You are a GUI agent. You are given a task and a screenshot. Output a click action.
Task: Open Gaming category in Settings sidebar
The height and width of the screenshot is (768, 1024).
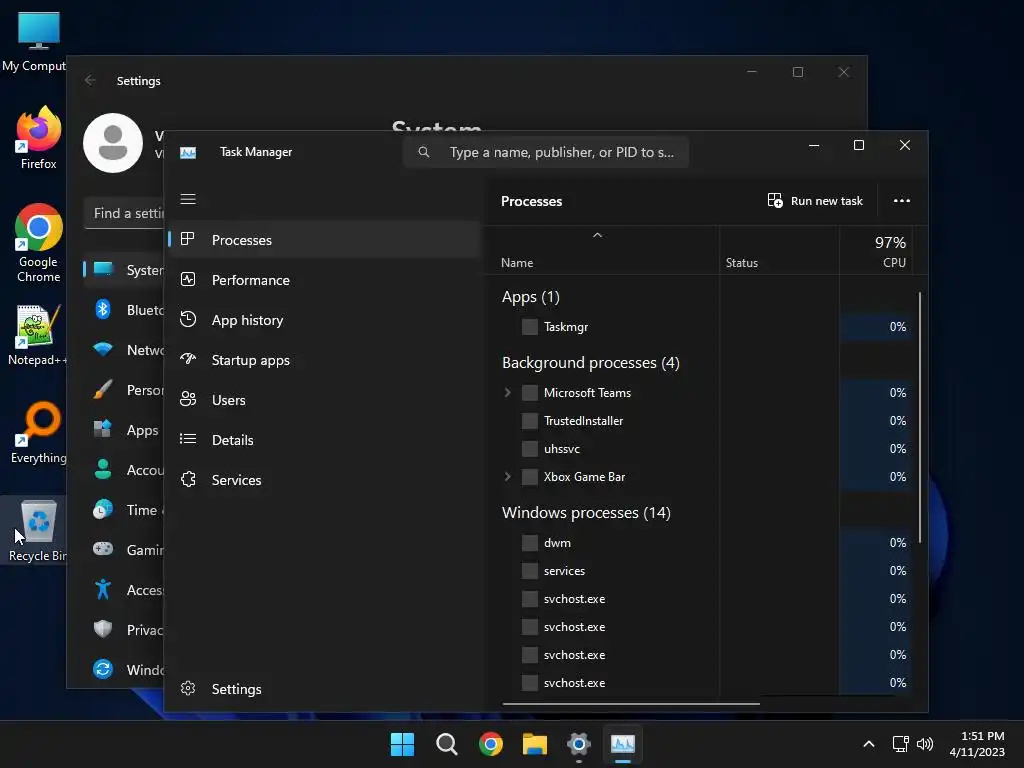[124, 550]
